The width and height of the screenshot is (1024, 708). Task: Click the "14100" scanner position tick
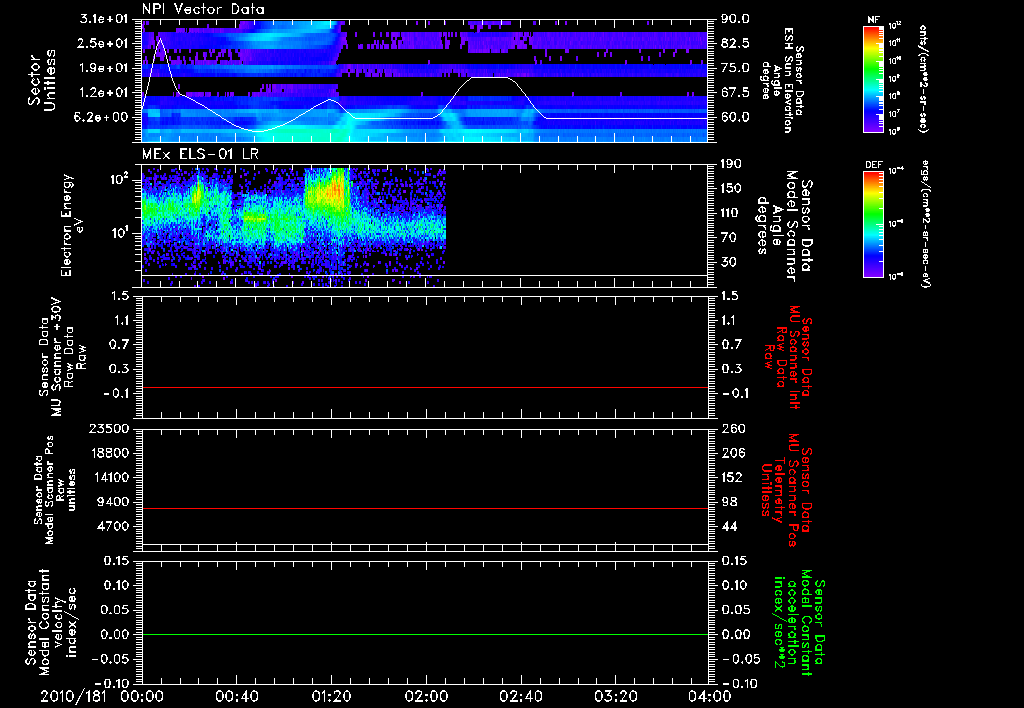[108, 477]
